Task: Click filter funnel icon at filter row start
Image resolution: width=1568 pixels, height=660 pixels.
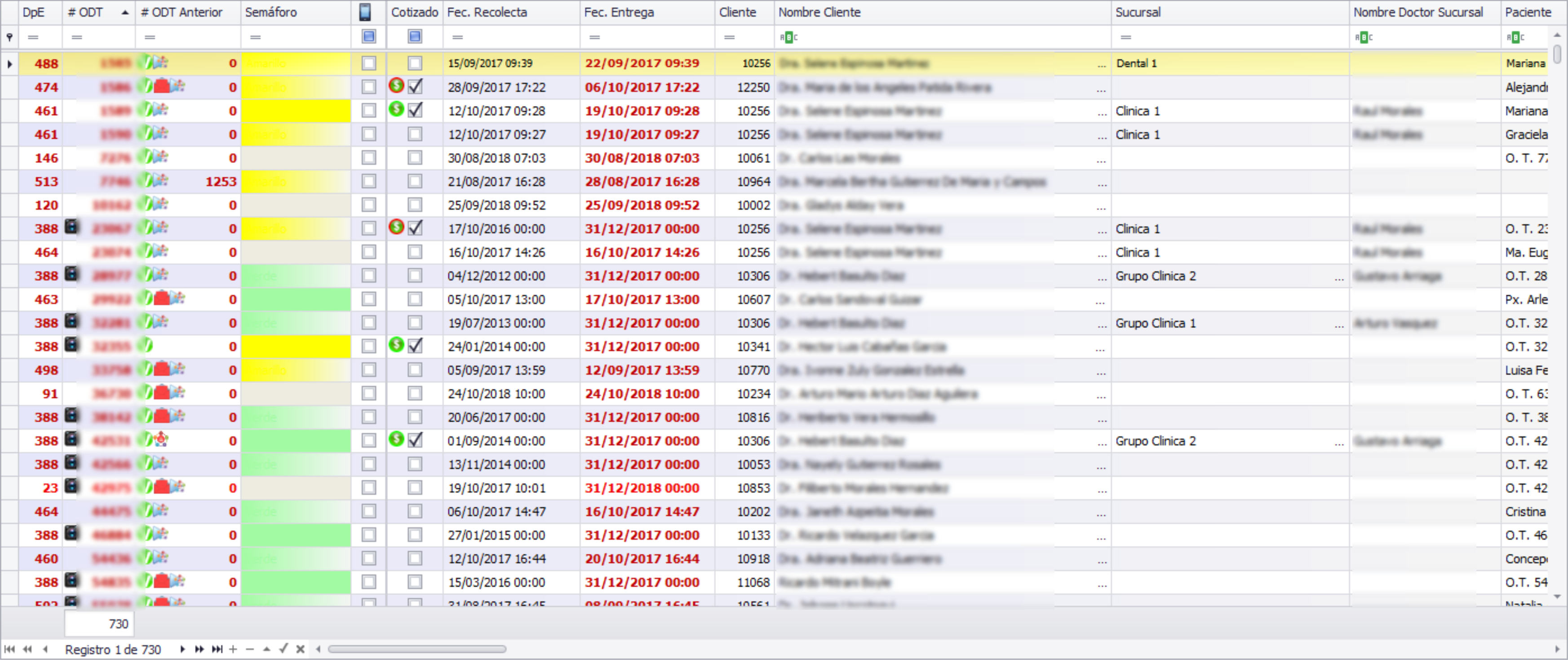Action: pos(9,37)
